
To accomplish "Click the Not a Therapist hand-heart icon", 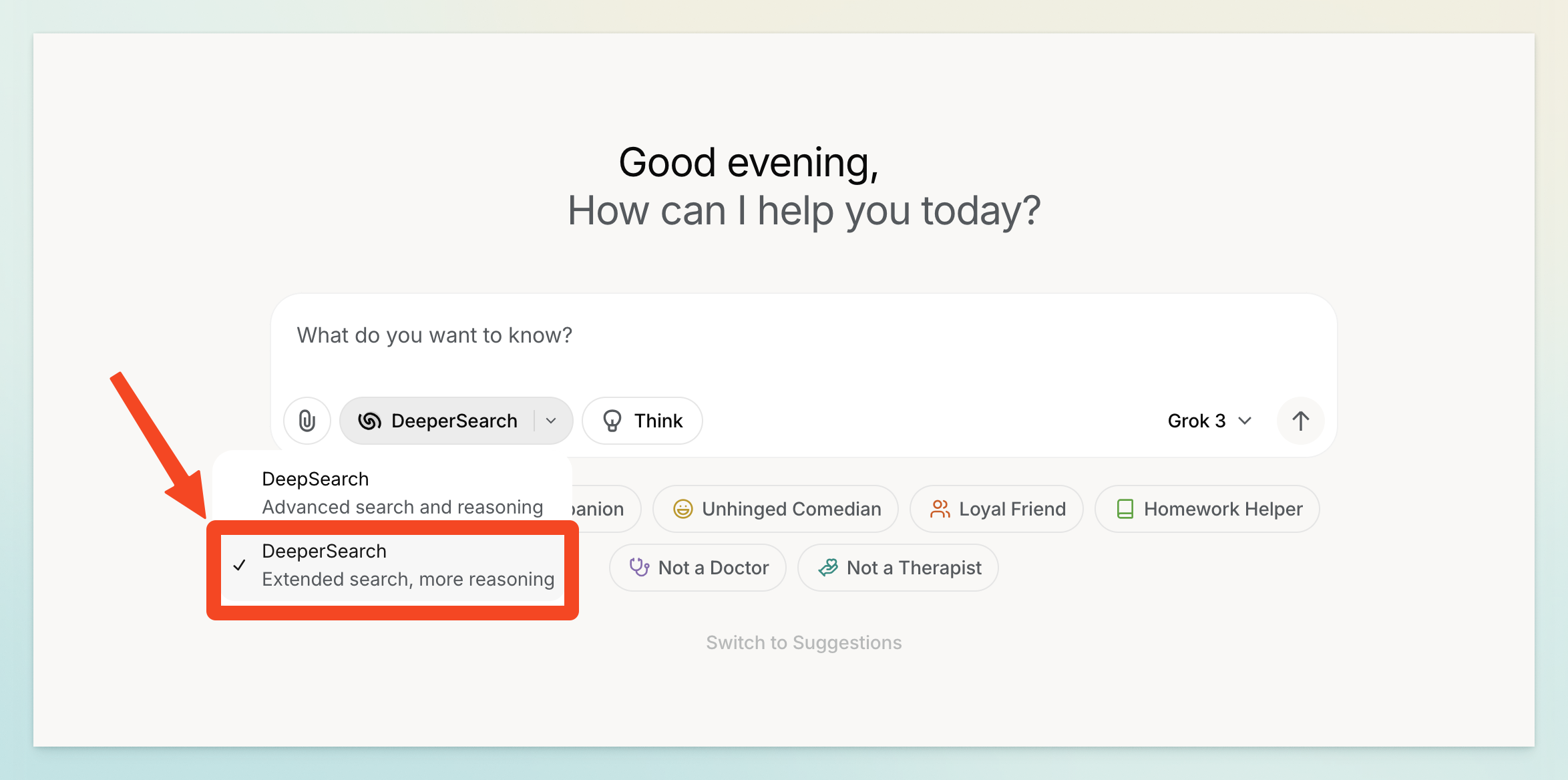I will (828, 568).
